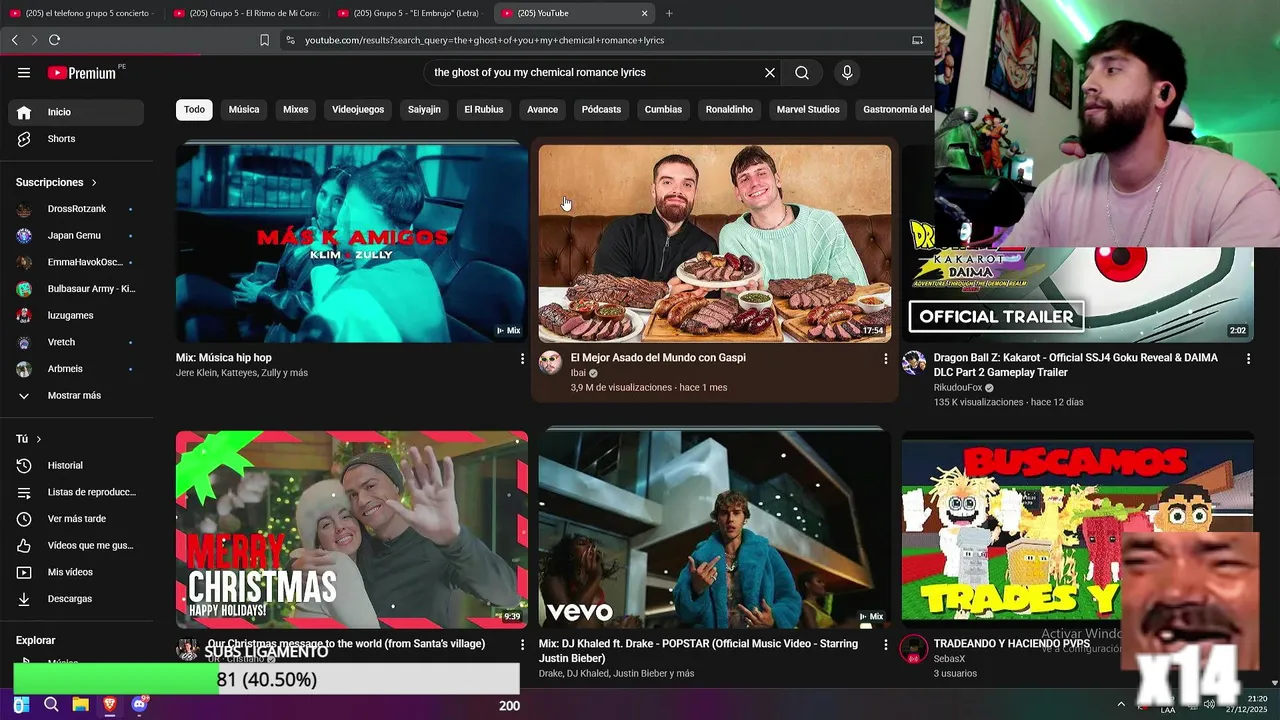This screenshot has height=720, width=1280.
Task: Expand 'Mostrar más' subscriptions list
Action: click(75, 396)
